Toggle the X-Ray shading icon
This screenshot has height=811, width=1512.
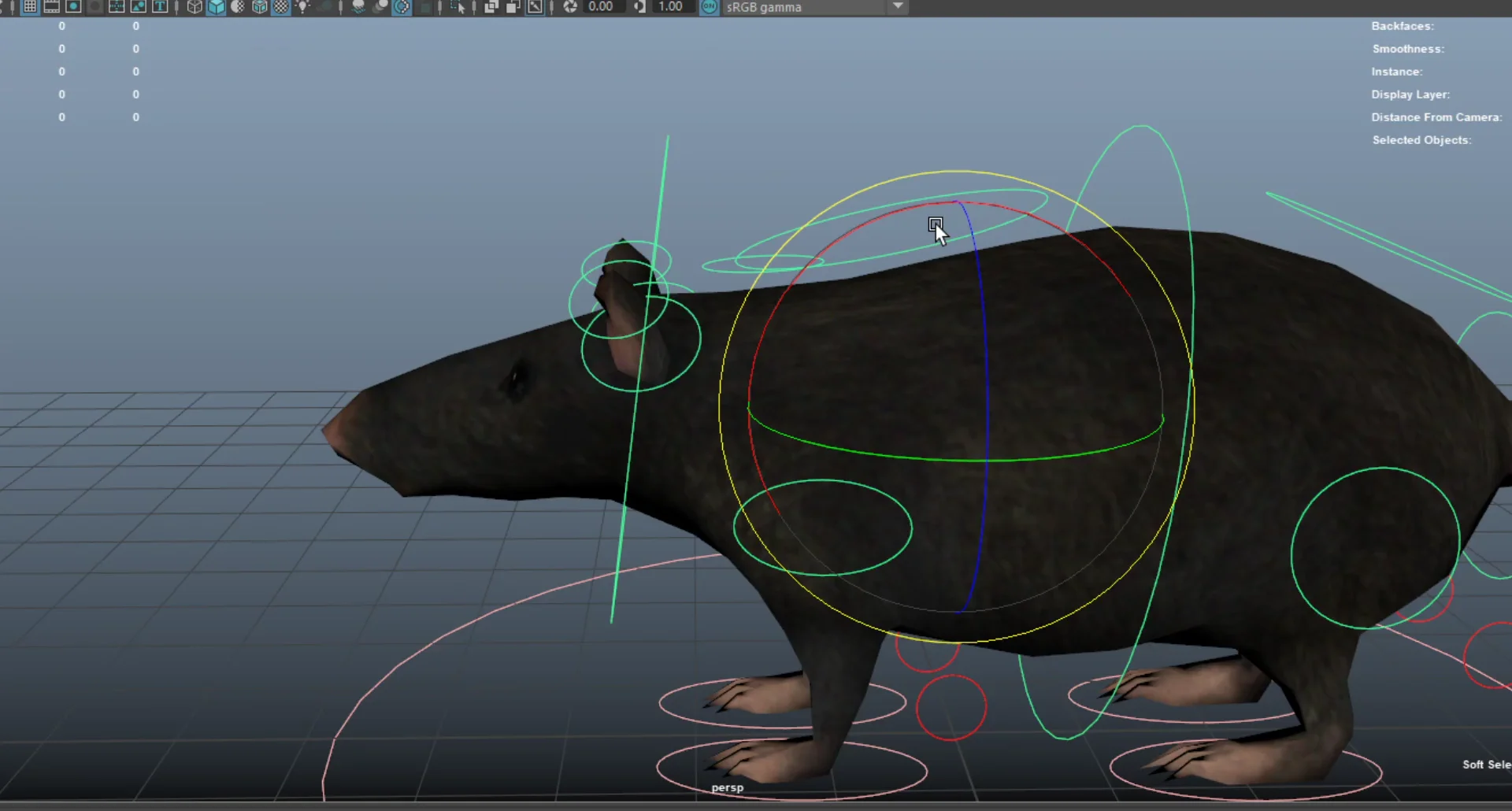pos(491,6)
